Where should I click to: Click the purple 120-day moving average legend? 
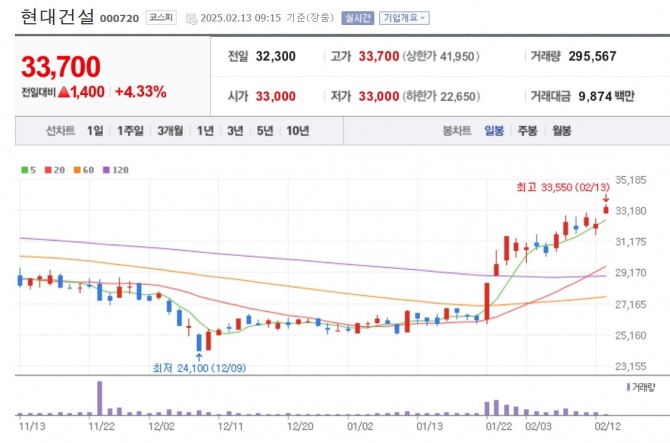tap(115, 170)
